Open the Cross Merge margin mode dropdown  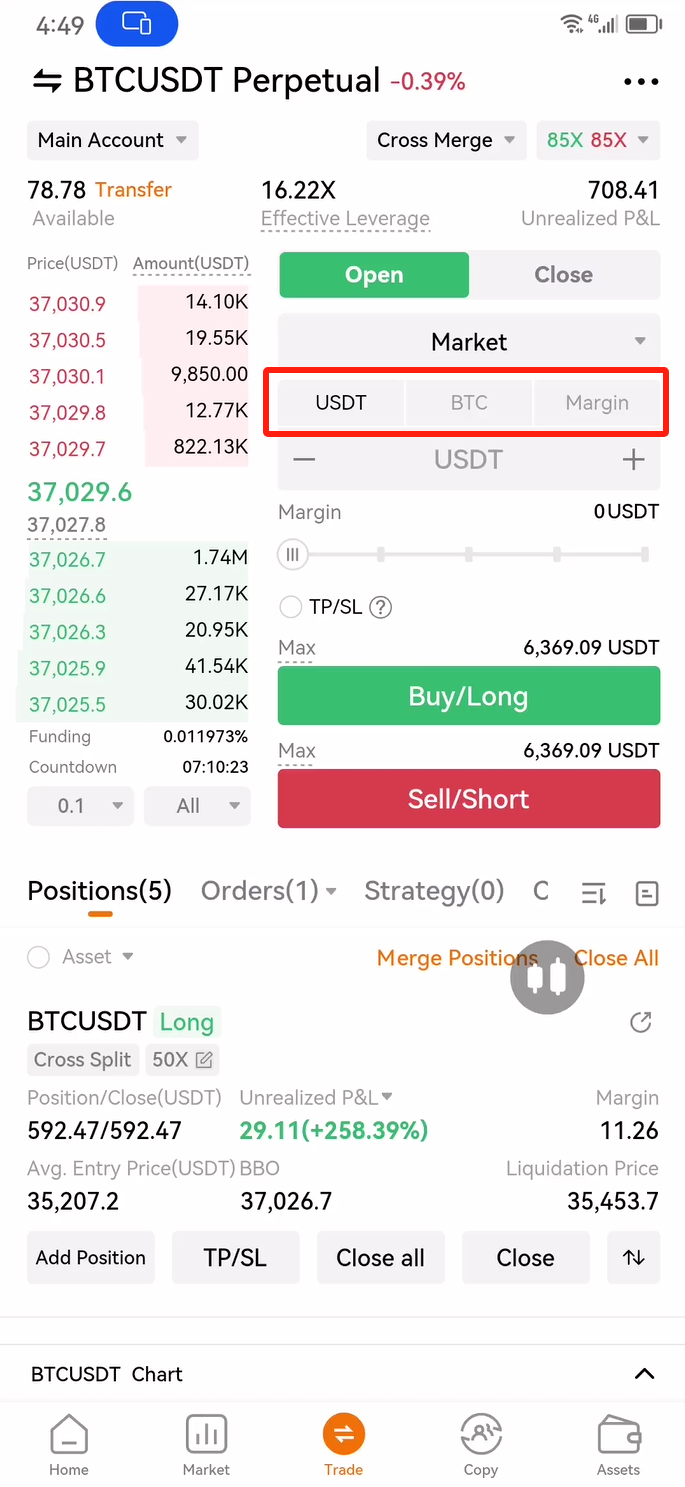pos(446,140)
